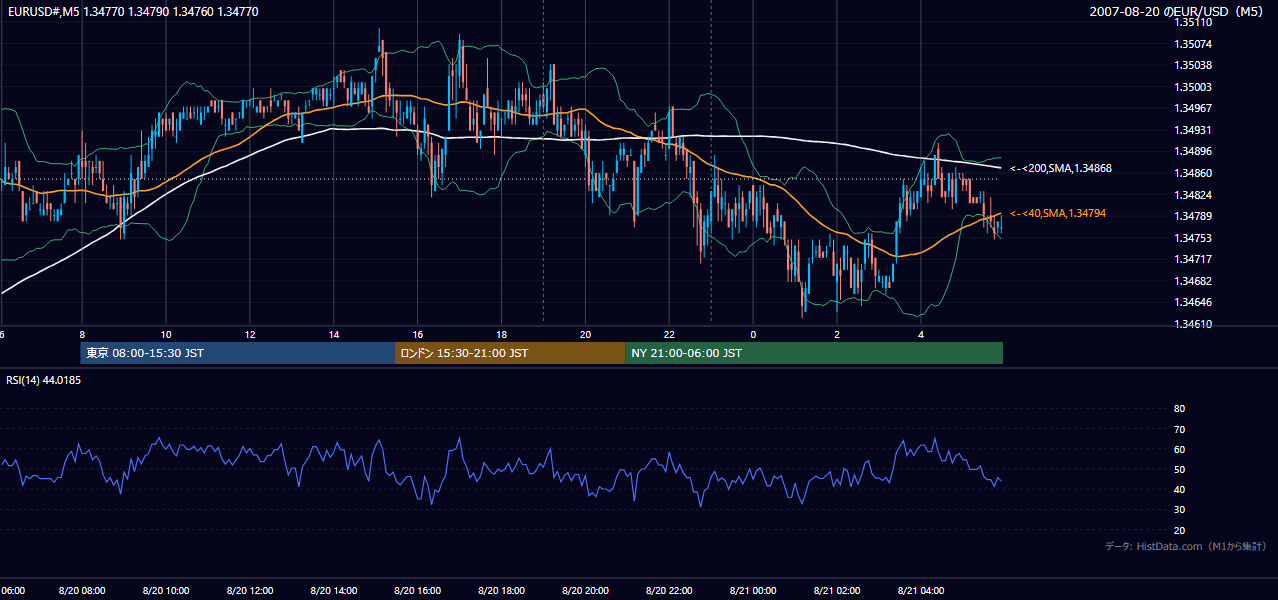The image size is (1278, 600).
Task: Click hour tick 14 under price chart
Action: (x=334, y=334)
